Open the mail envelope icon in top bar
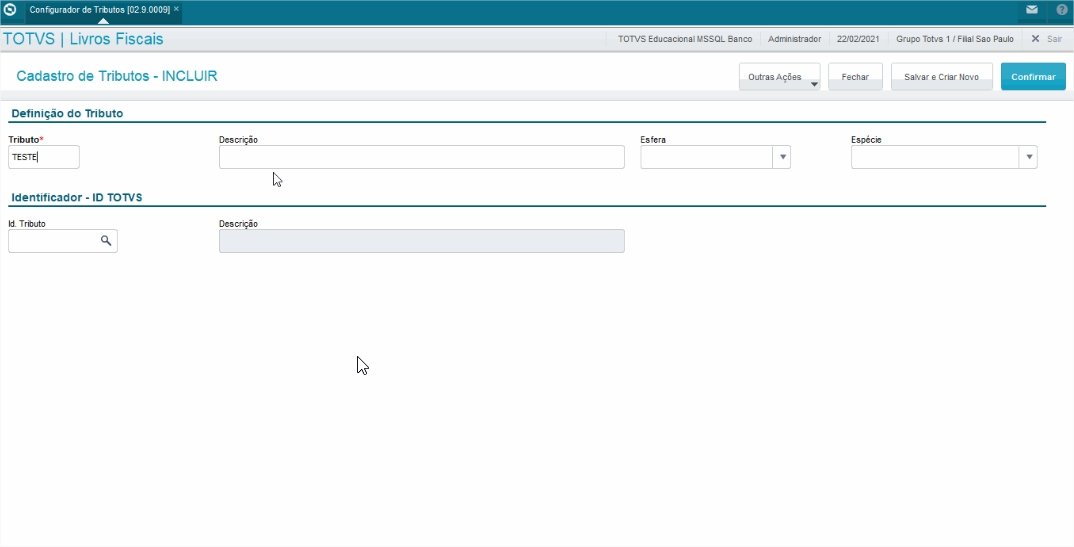This screenshot has height=547, width=1074. coord(1032,9)
